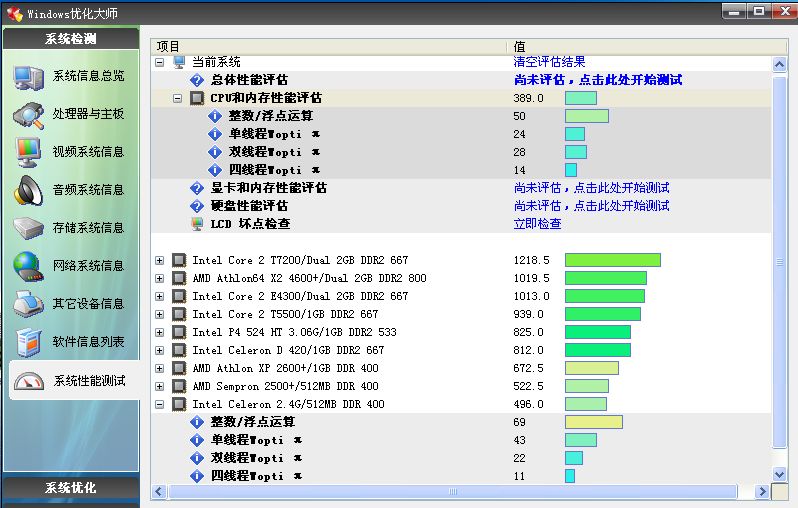Collapse the CPU和内存性能评估 node

[x=178, y=98]
